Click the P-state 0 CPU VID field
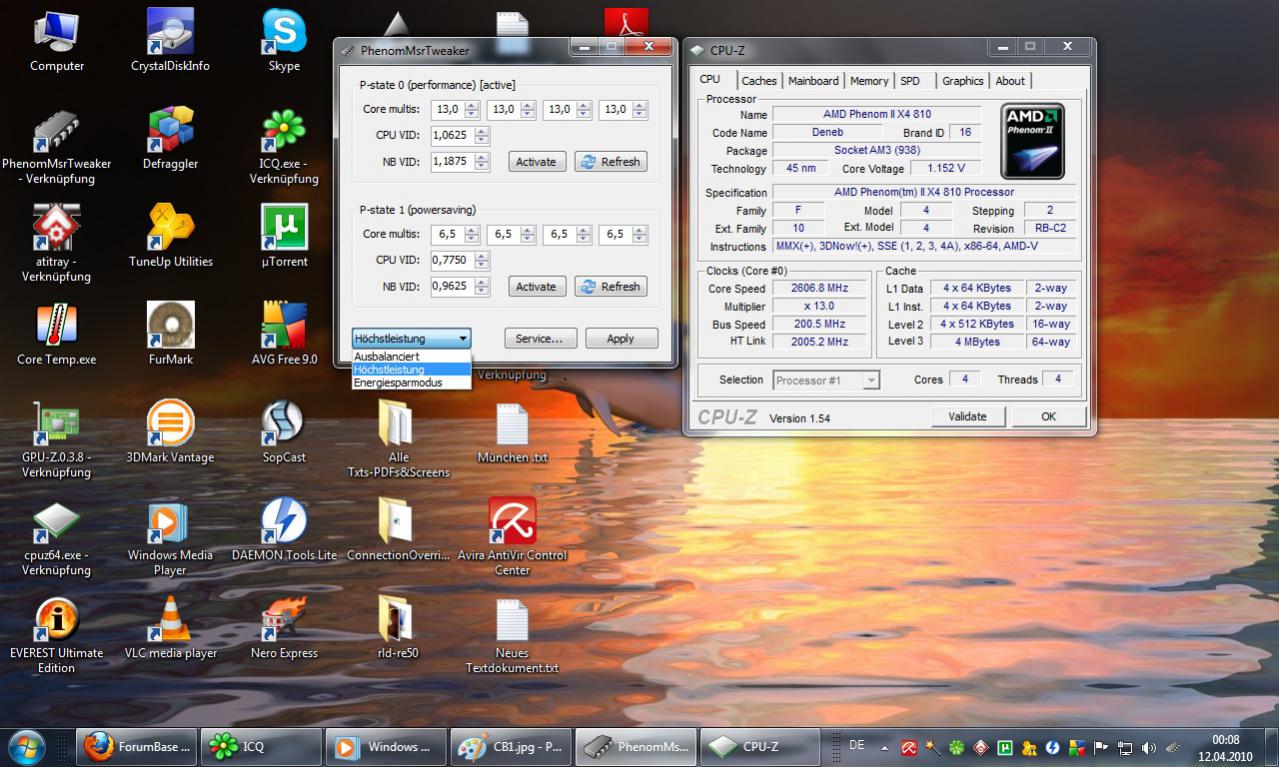1279x767 pixels. 452,135
